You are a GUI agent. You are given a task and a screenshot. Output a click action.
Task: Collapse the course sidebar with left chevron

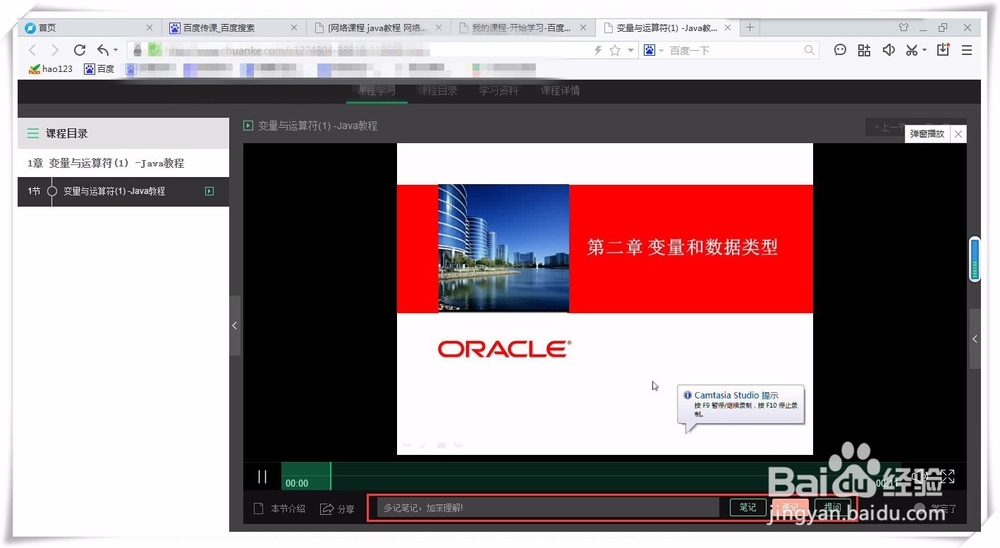(235, 325)
